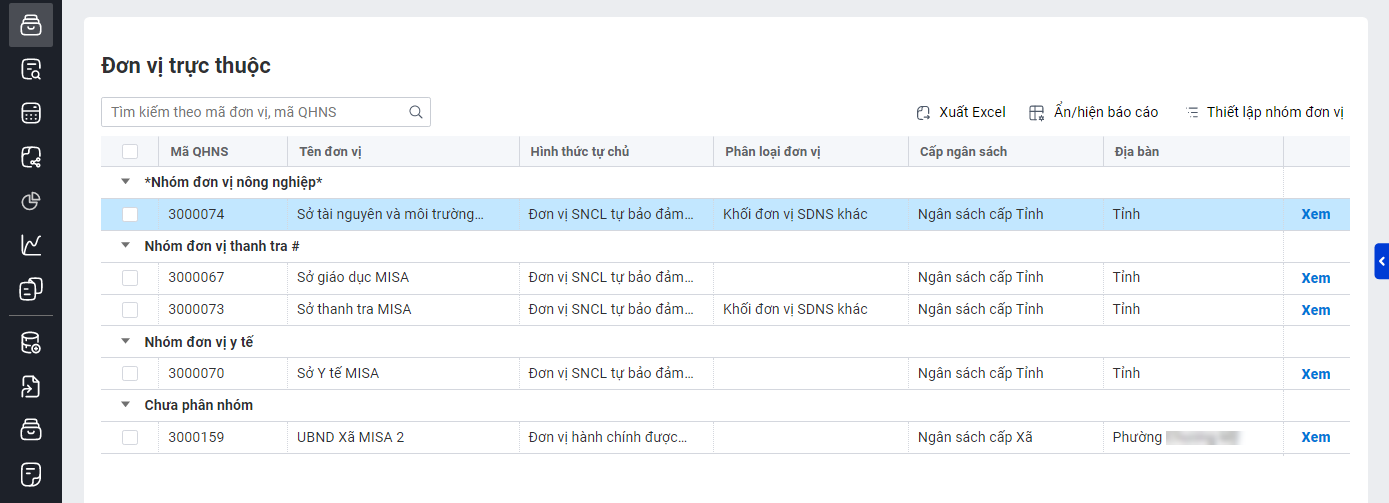
Task: Collapse the Nhóm đơn vị nông nghiệp group
Action: 125,182
